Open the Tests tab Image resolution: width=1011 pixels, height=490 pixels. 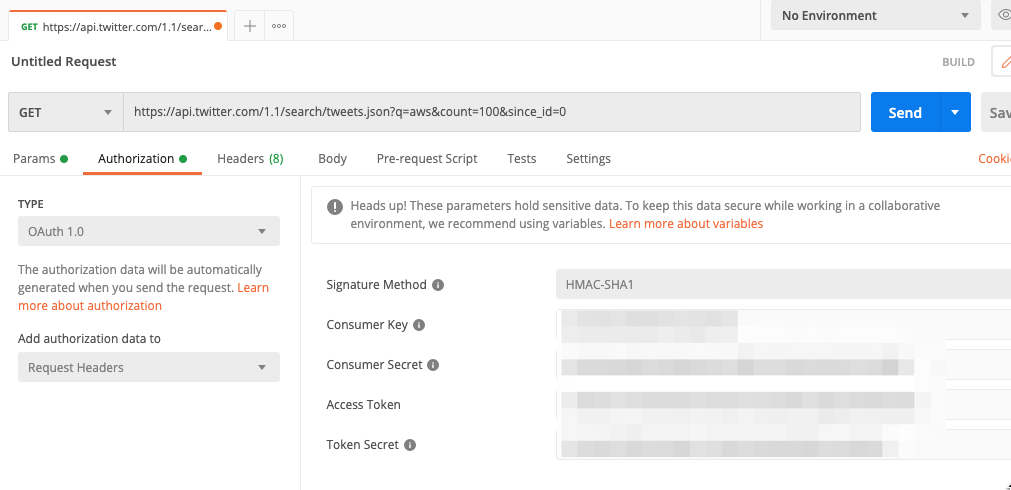click(x=522, y=159)
